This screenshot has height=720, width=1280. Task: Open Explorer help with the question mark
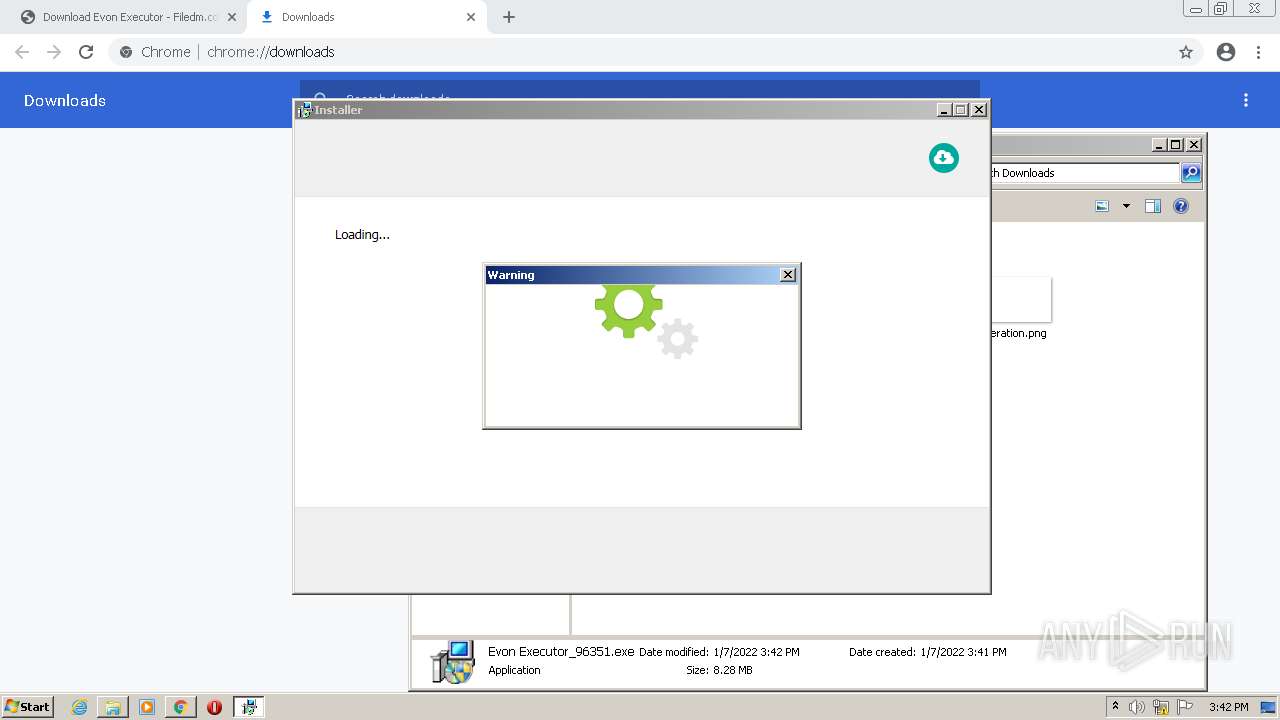pos(1181,206)
